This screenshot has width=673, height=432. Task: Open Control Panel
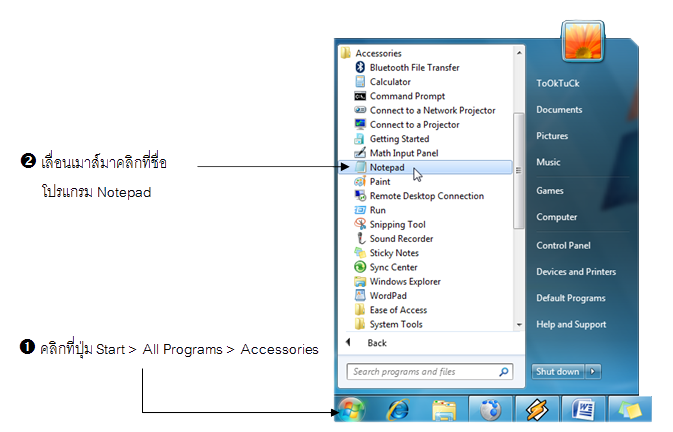[x=563, y=245]
